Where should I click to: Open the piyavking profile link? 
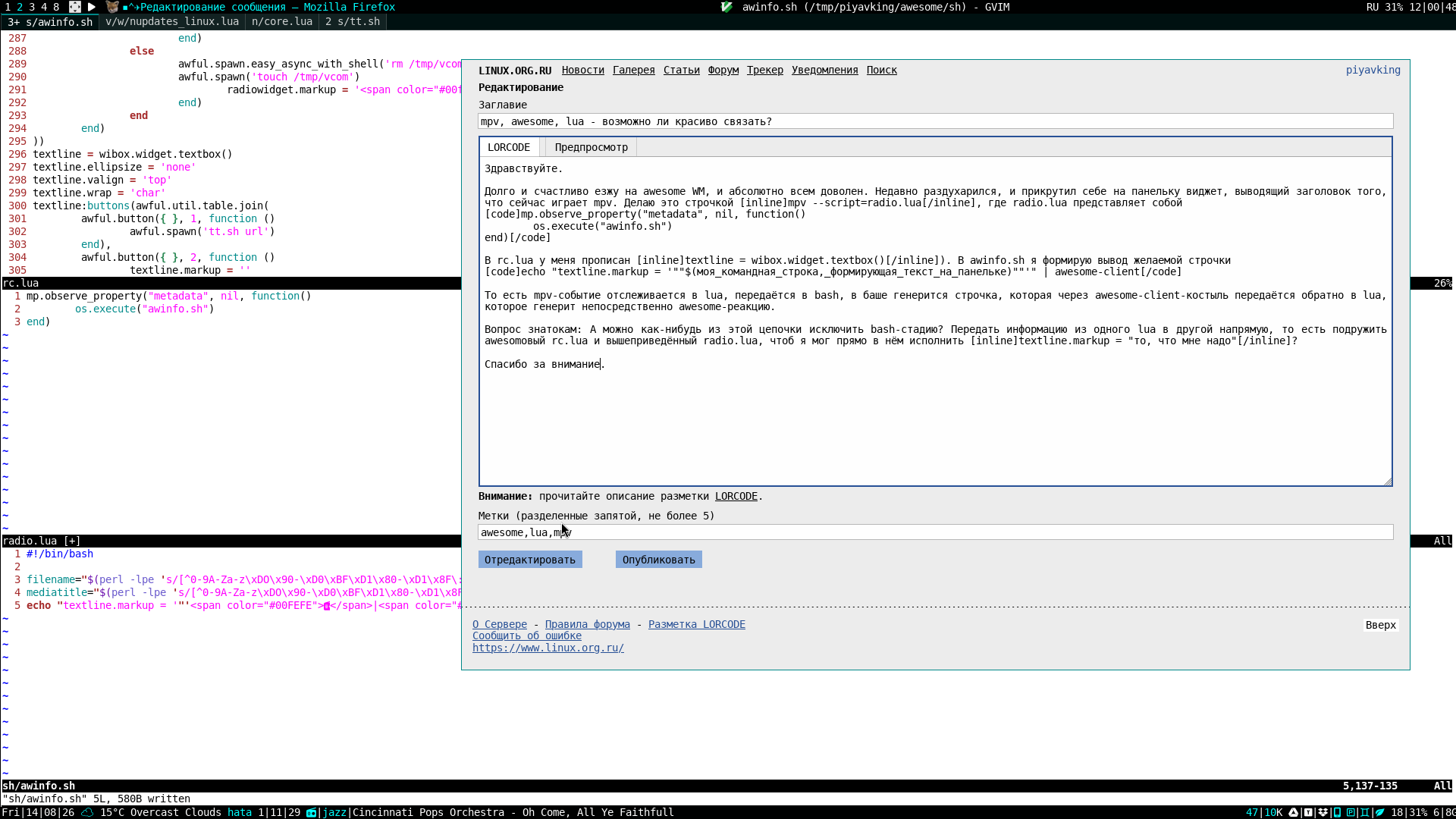1373,70
